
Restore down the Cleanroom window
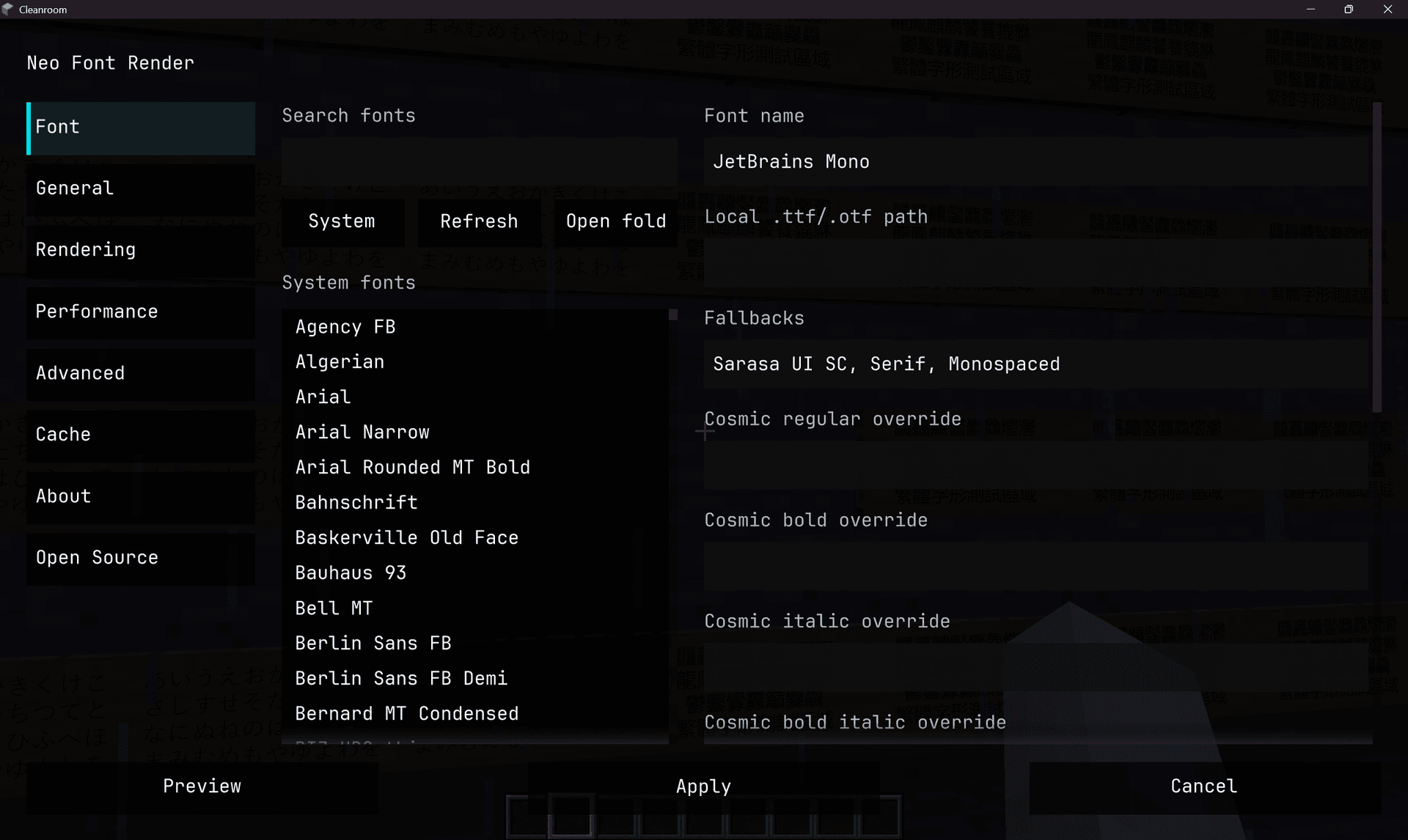coord(1349,10)
